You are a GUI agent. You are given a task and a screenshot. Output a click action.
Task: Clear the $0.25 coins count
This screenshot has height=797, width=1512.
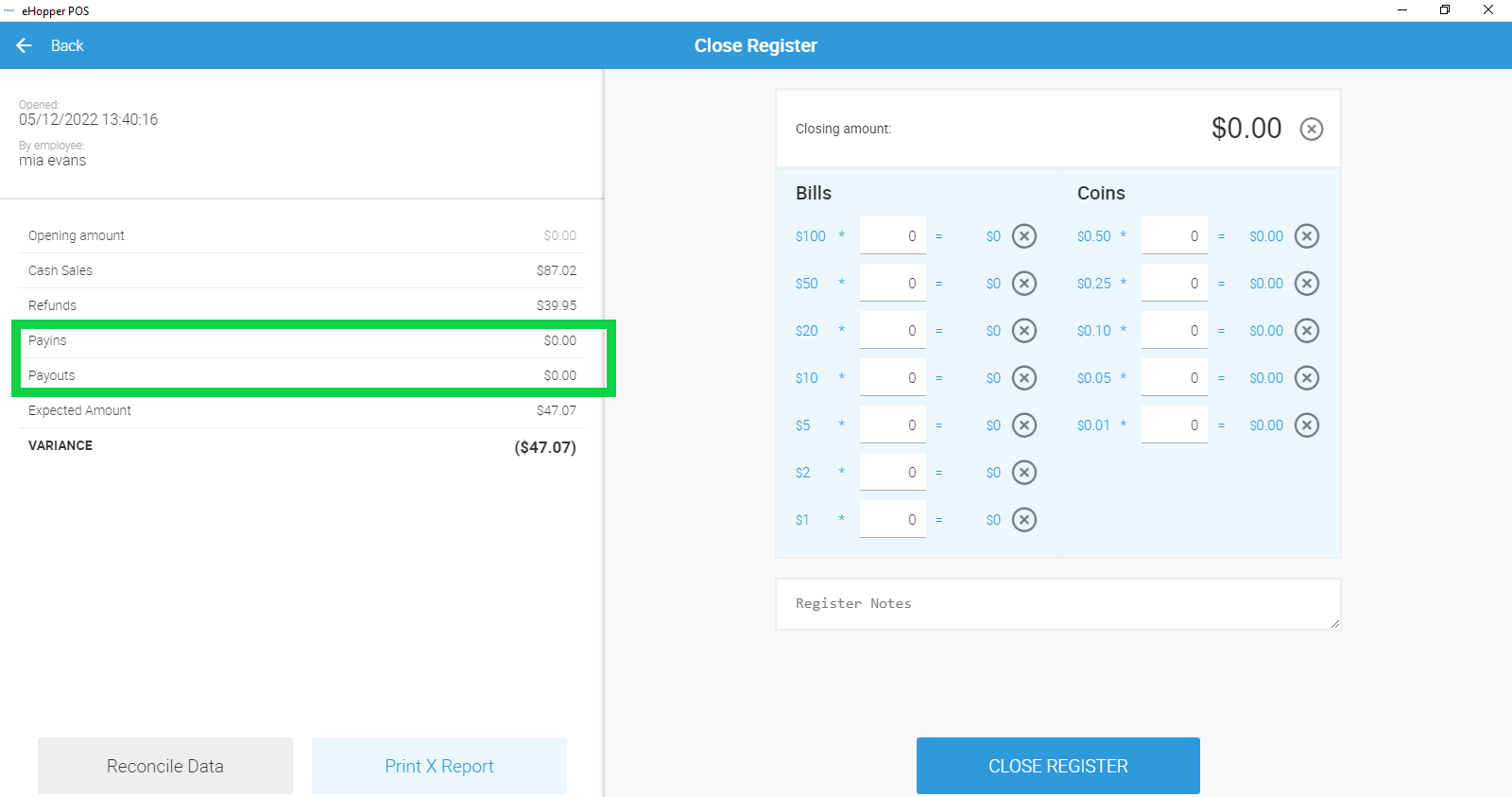tap(1307, 284)
